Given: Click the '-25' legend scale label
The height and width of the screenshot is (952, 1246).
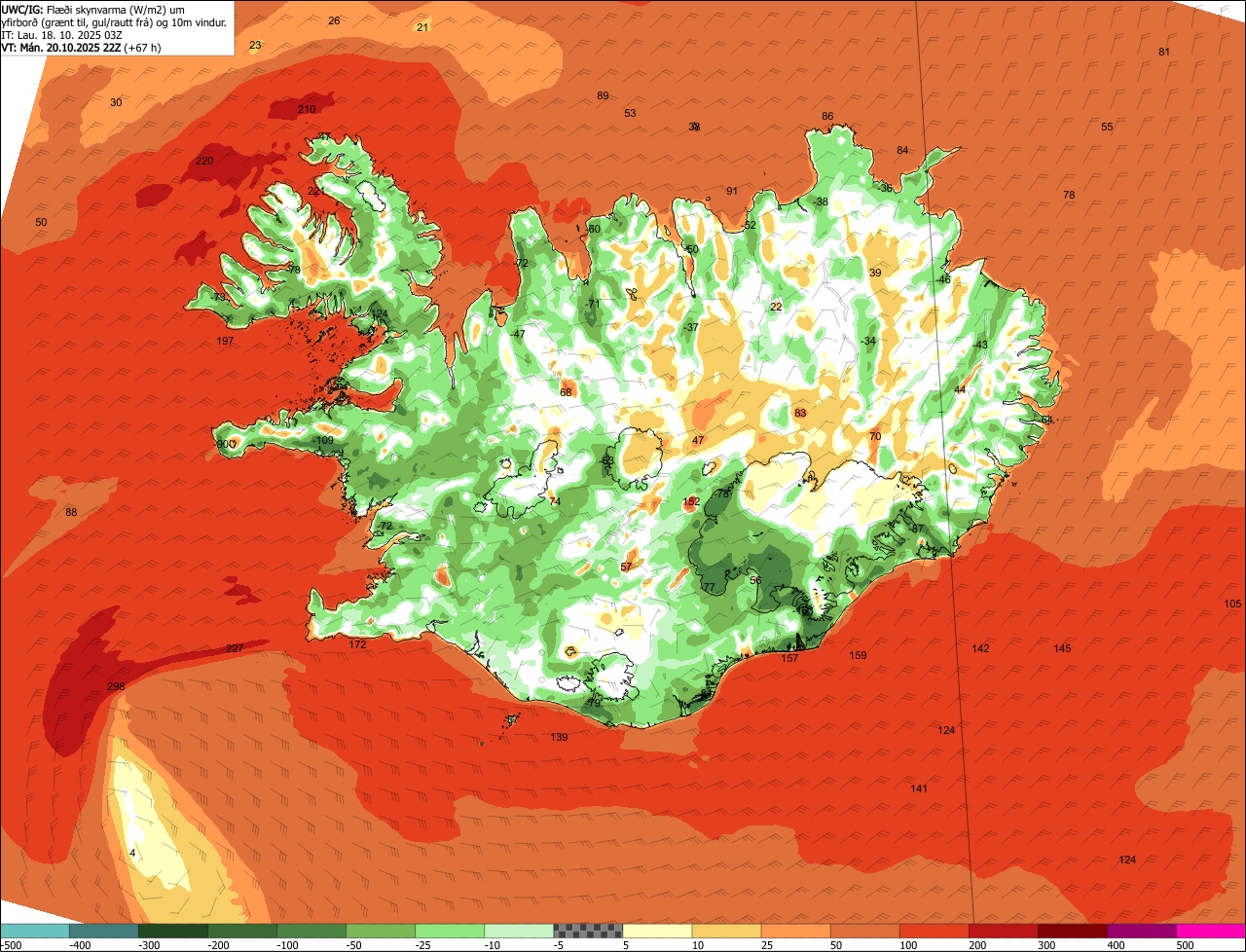Looking at the screenshot, I should pos(424,945).
